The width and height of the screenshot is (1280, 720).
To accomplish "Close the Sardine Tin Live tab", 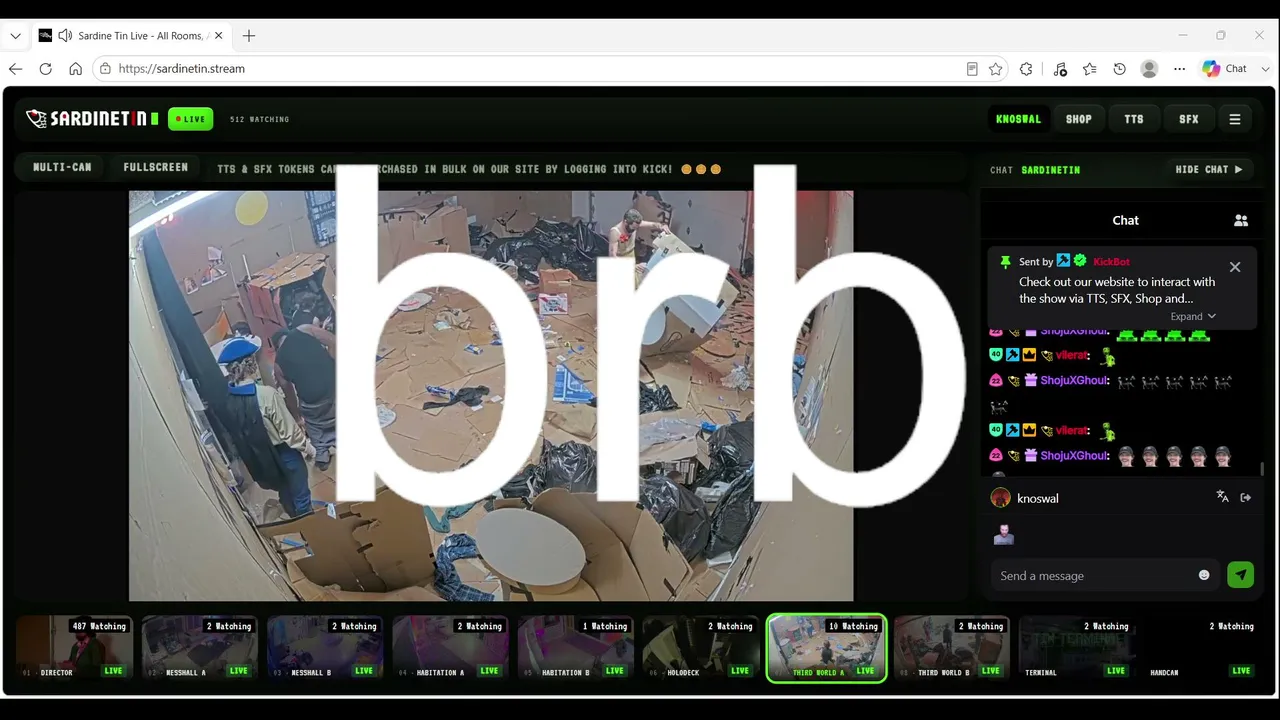I will tap(218, 36).
